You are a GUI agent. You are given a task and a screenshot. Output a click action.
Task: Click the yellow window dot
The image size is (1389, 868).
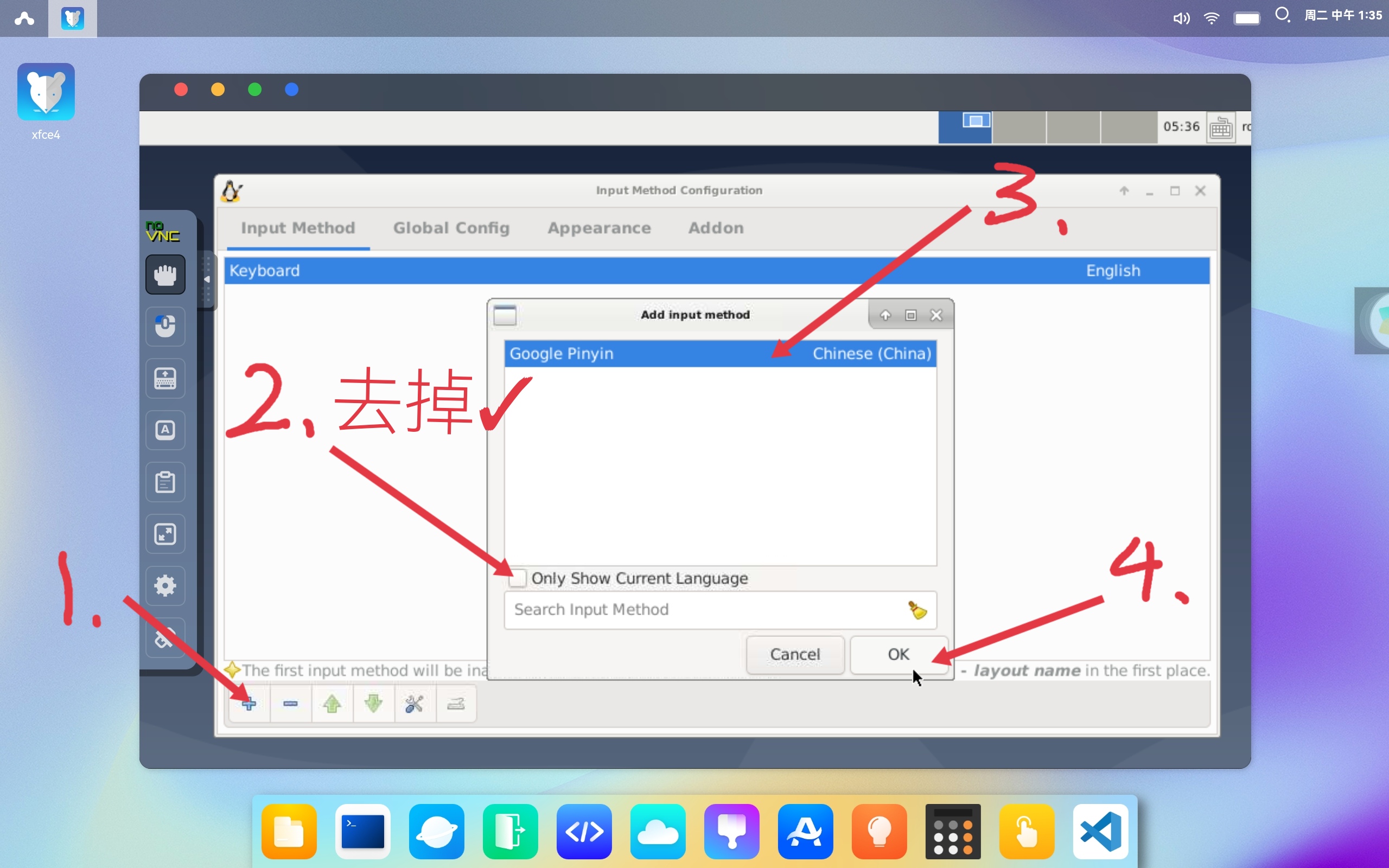point(218,90)
